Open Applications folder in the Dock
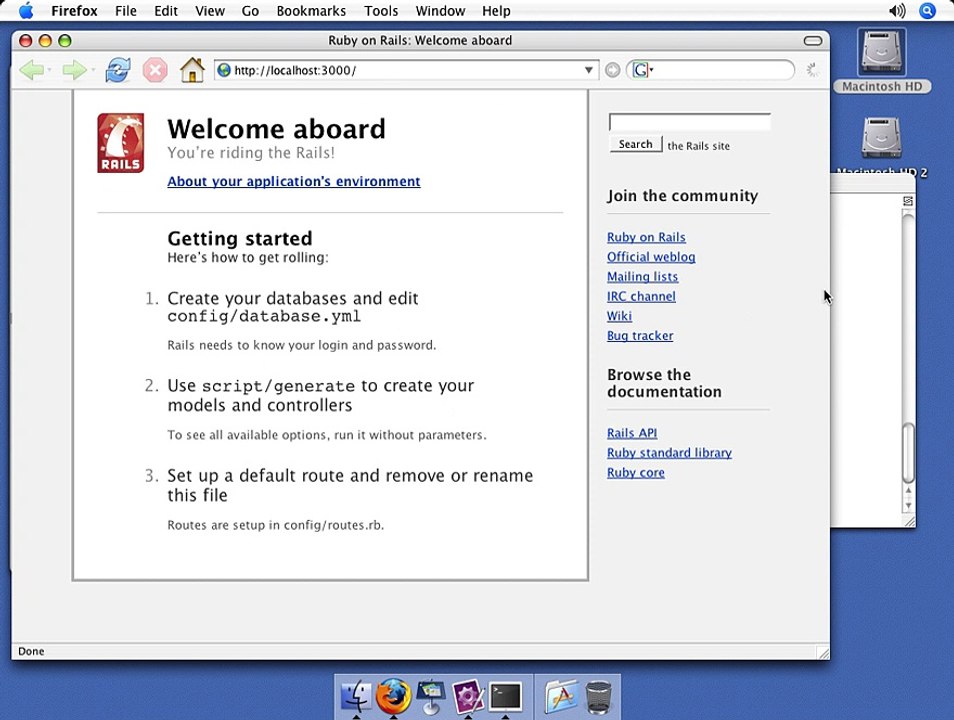 [x=561, y=696]
